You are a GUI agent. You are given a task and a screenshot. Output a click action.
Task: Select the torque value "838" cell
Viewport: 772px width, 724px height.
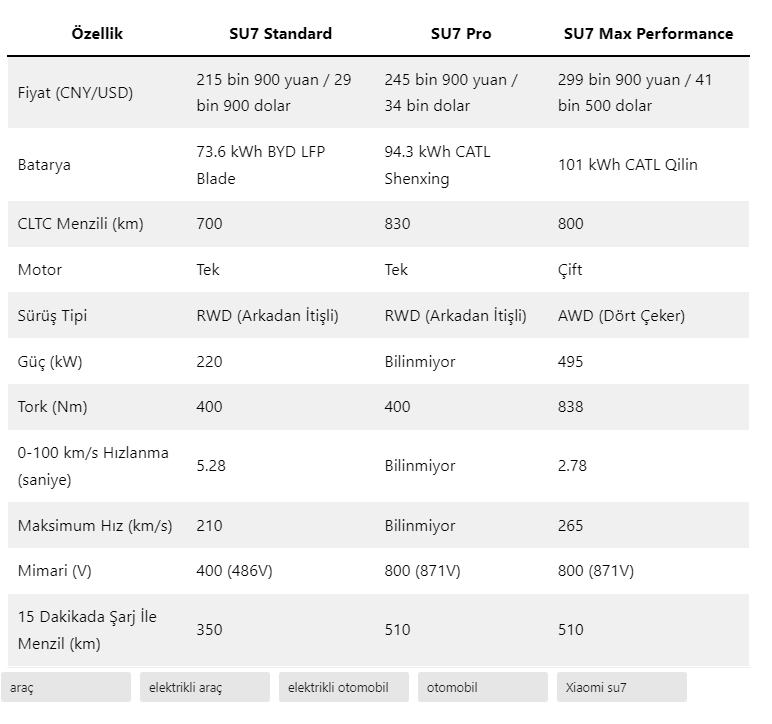click(x=571, y=407)
